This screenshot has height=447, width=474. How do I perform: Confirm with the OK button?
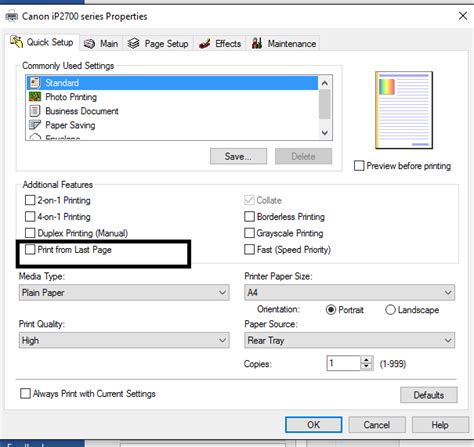tap(313, 425)
